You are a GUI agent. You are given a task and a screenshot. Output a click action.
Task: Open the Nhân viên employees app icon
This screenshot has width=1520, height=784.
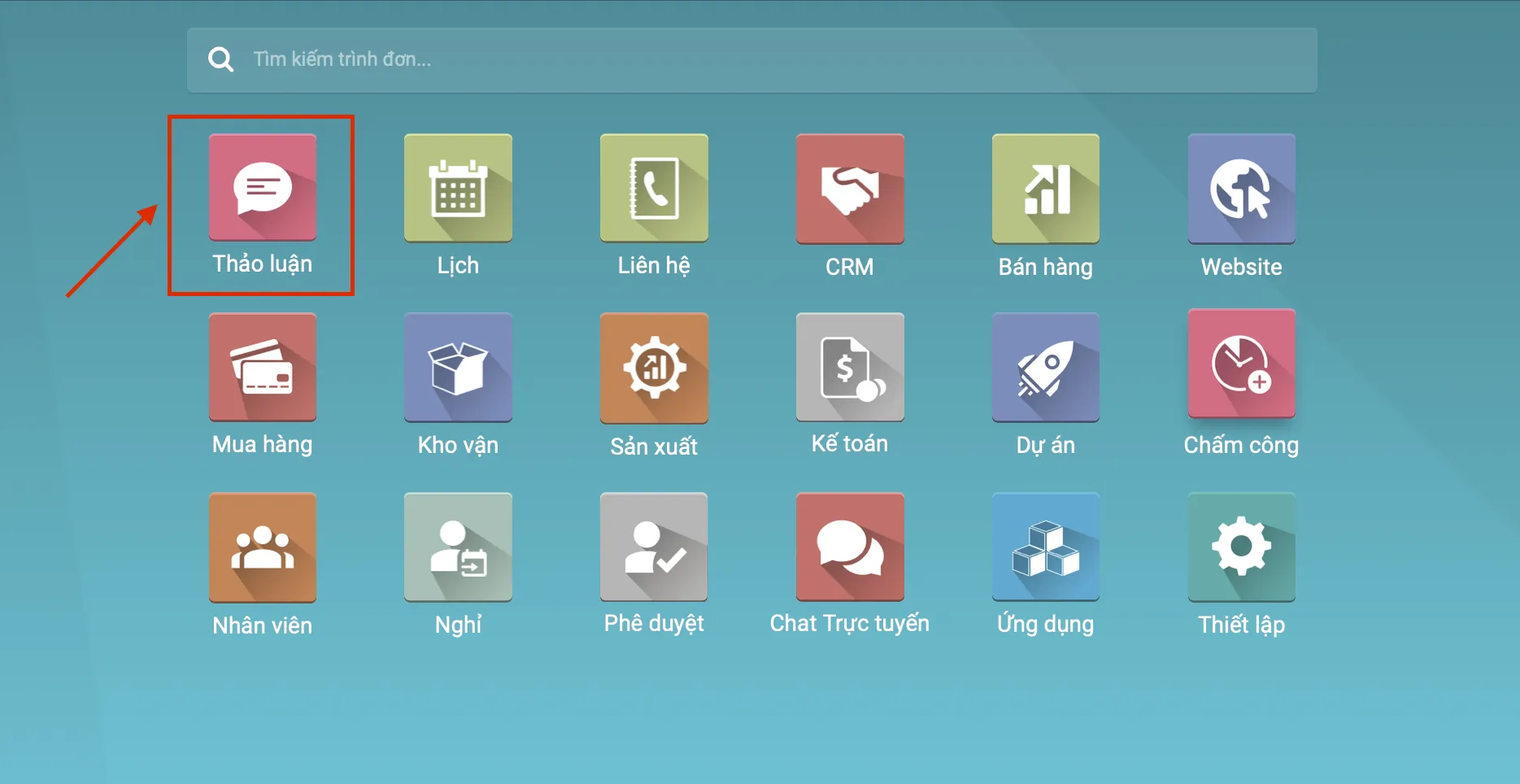pos(262,547)
